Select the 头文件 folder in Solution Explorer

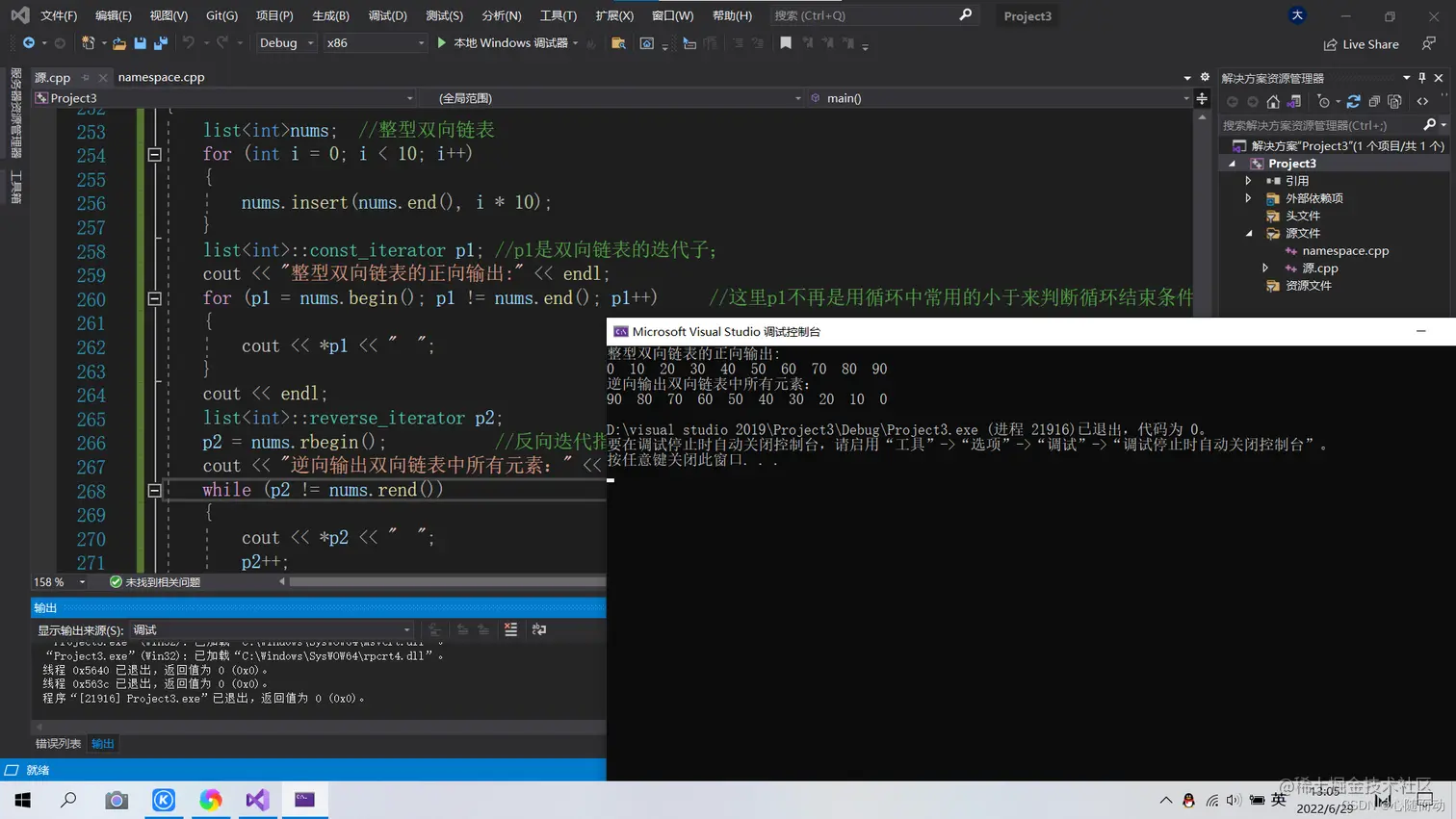click(1302, 216)
